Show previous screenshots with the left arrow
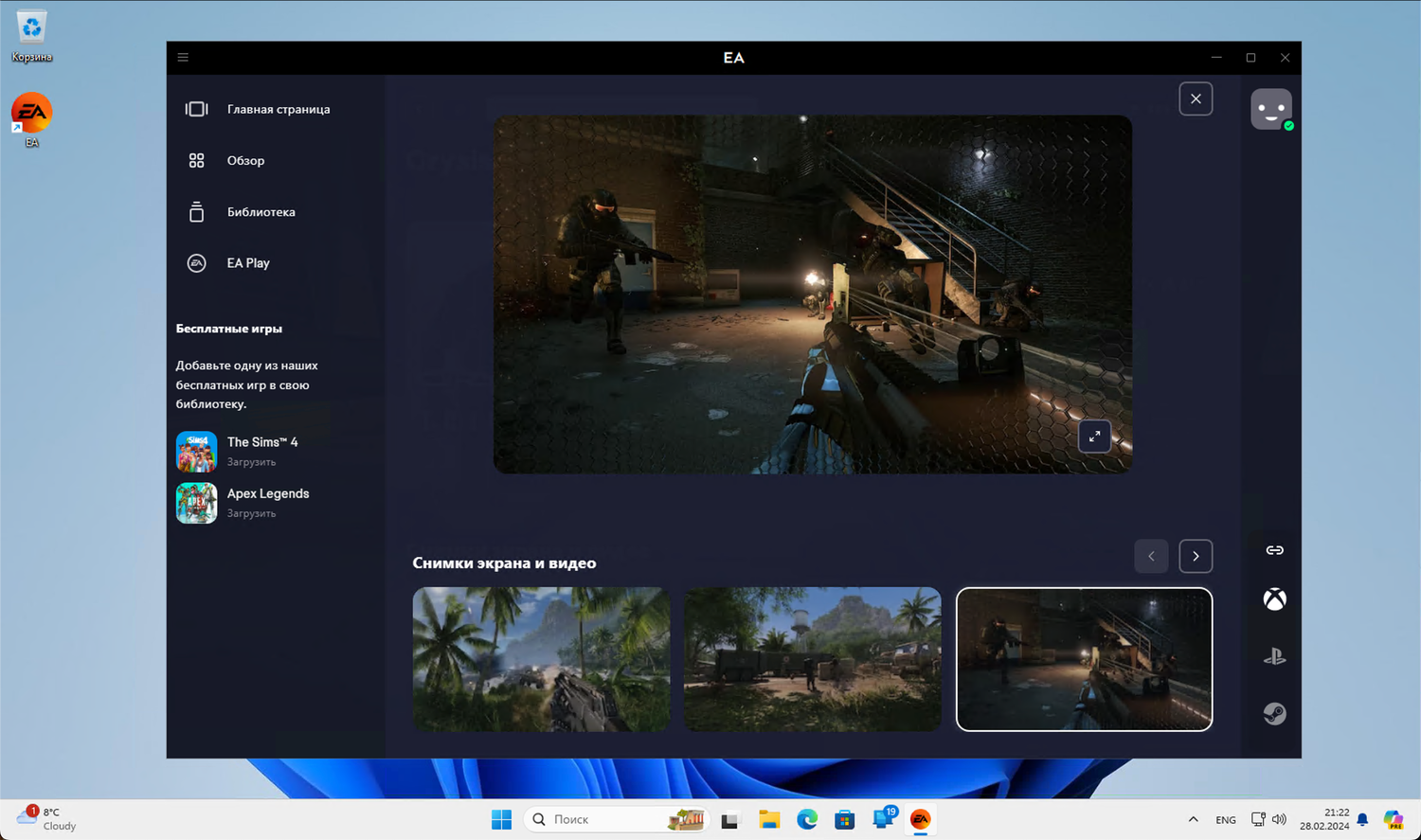This screenshot has width=1421, height=840. pos(1151,556)
